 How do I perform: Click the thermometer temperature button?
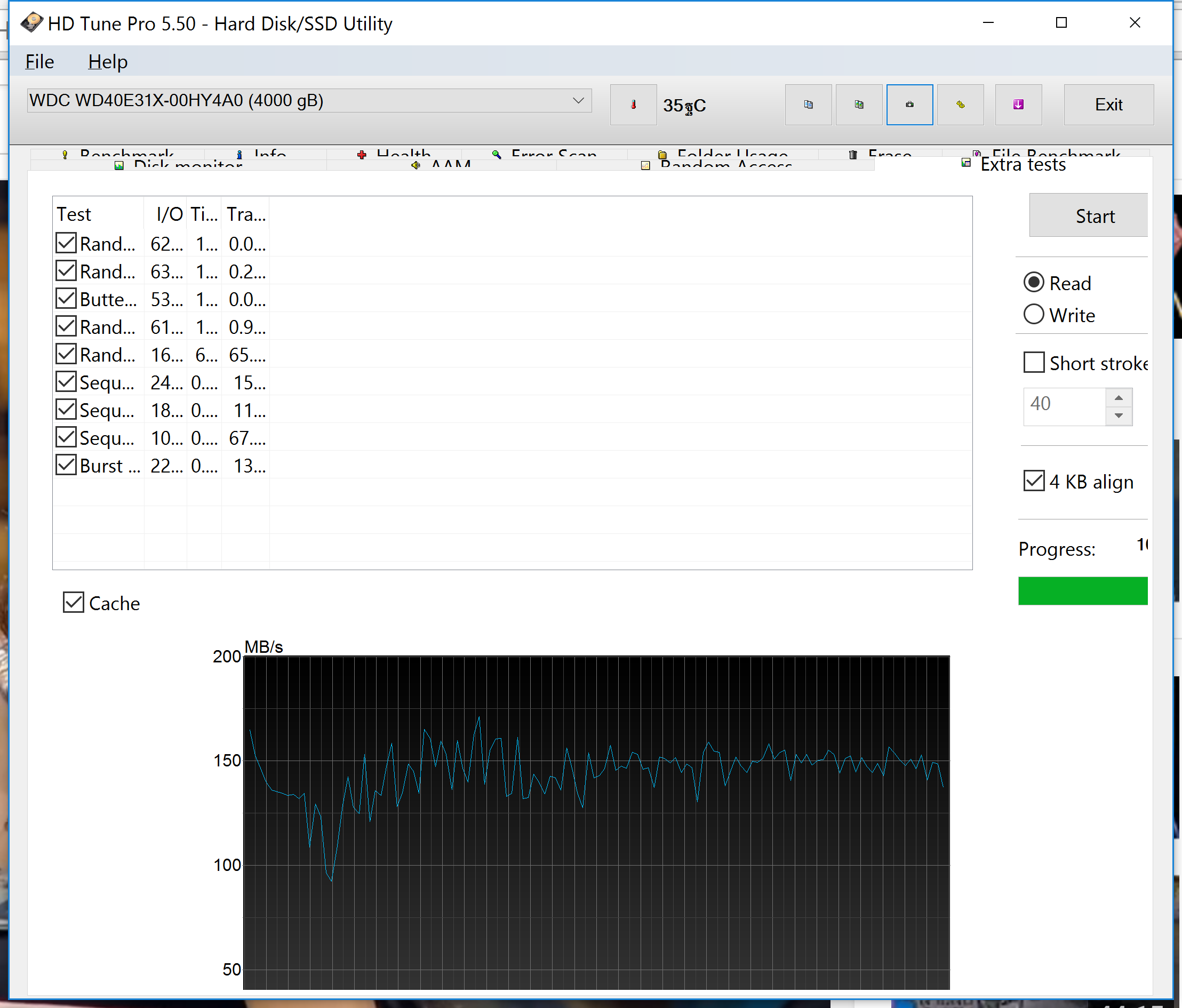[x=633, y=105]
